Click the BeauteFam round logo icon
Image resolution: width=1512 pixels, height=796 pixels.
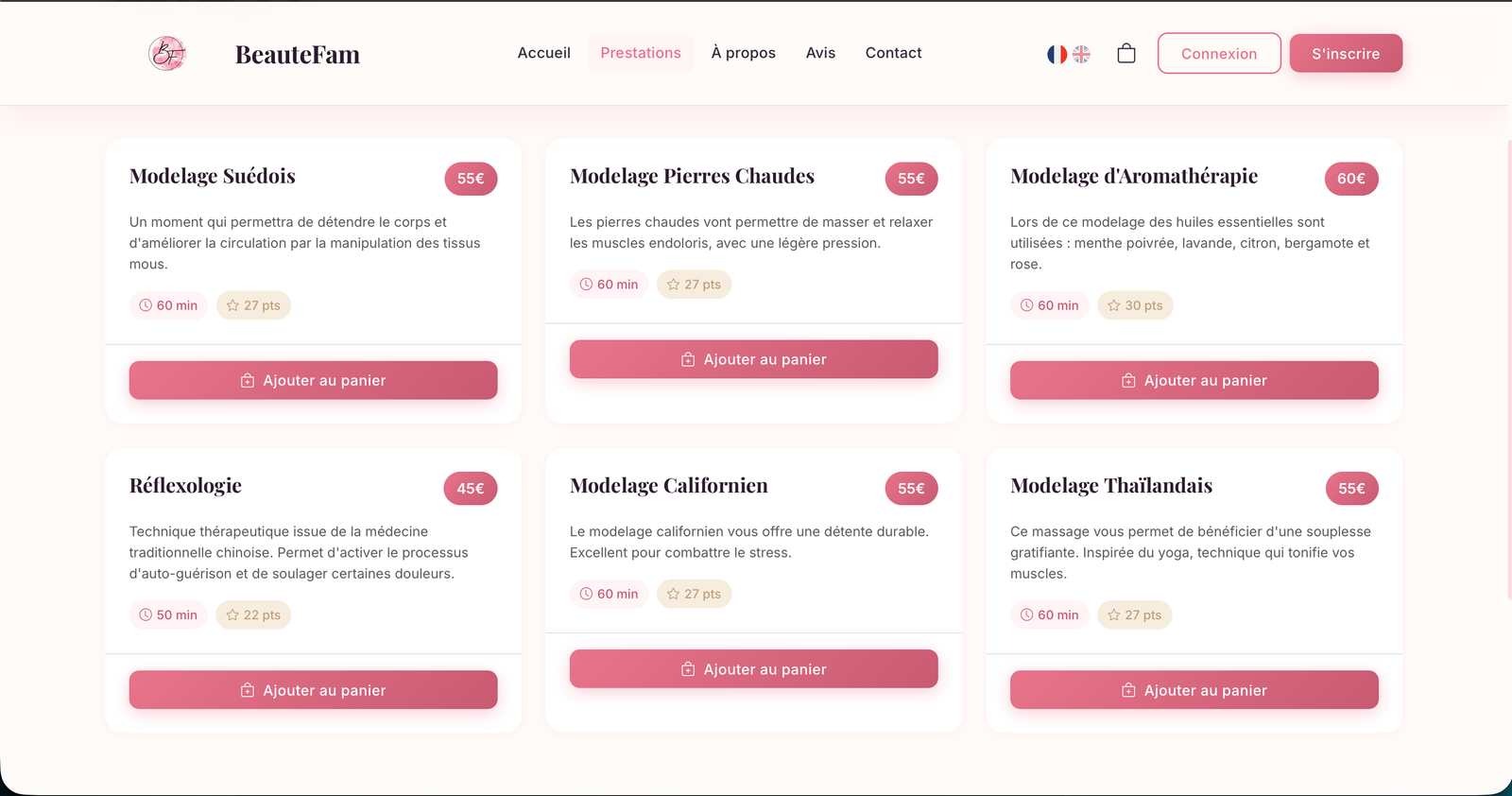coord(167,54)
